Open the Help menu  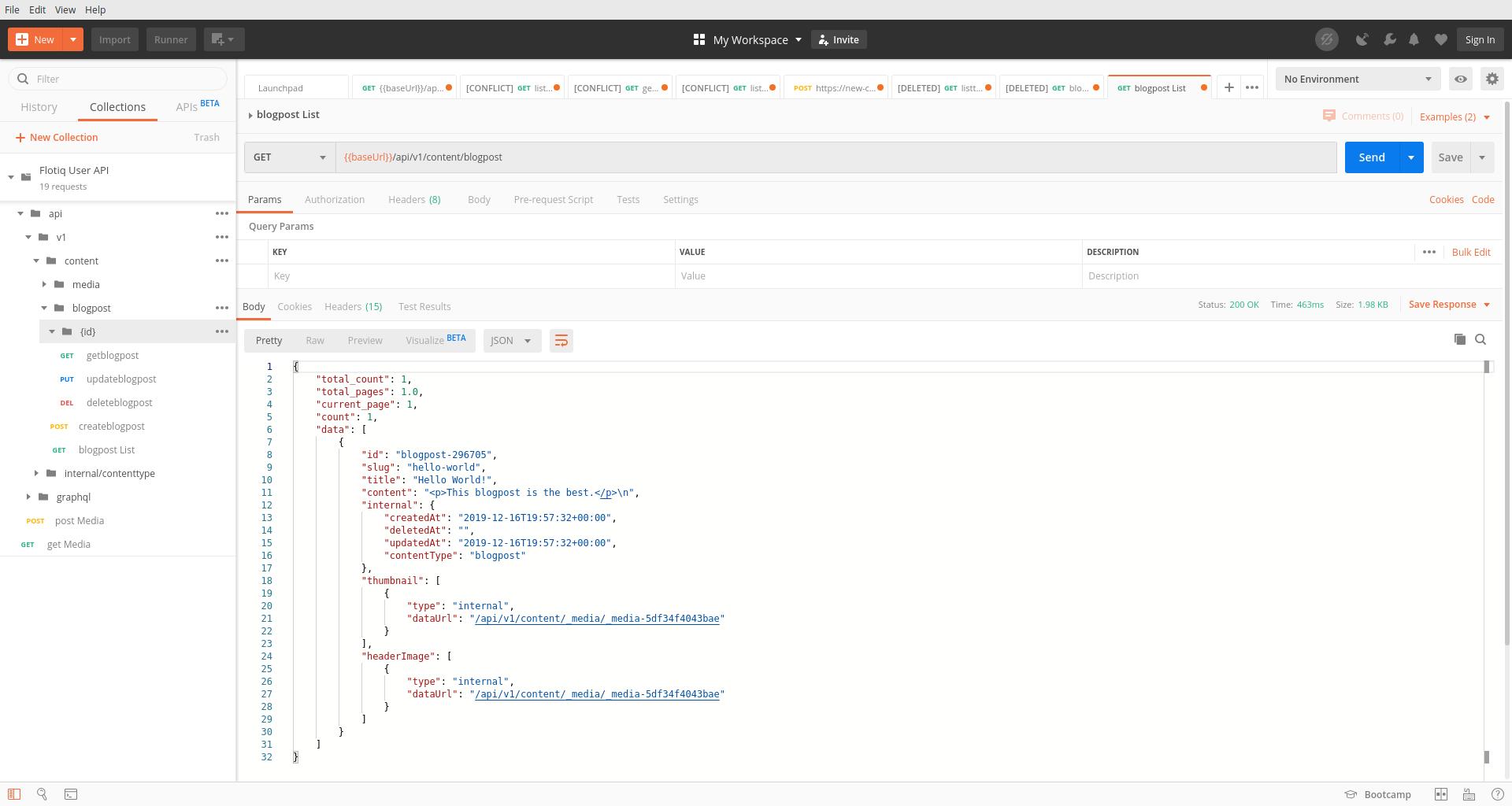(95, 9)
